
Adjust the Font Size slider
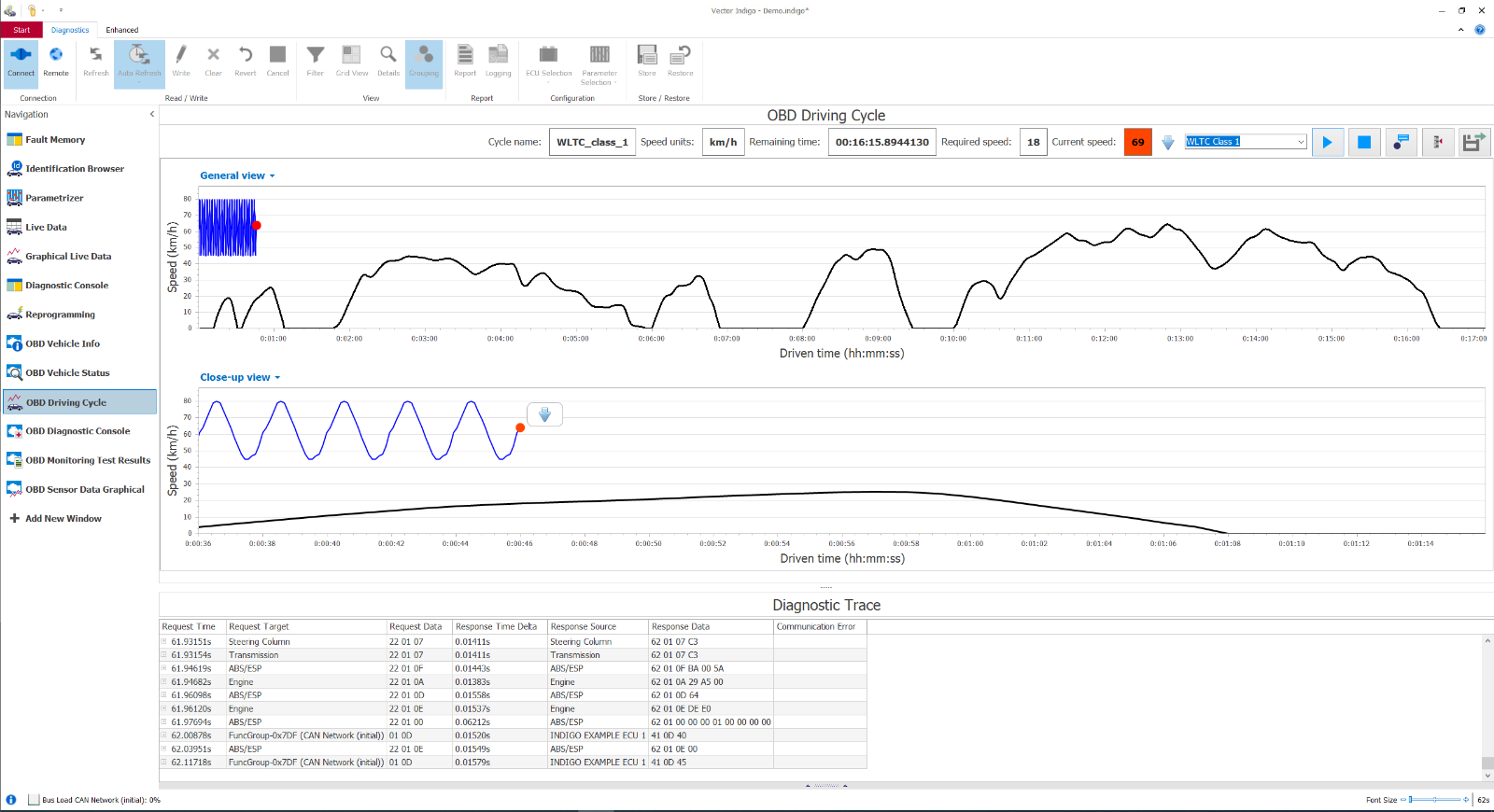[1436, 800]
